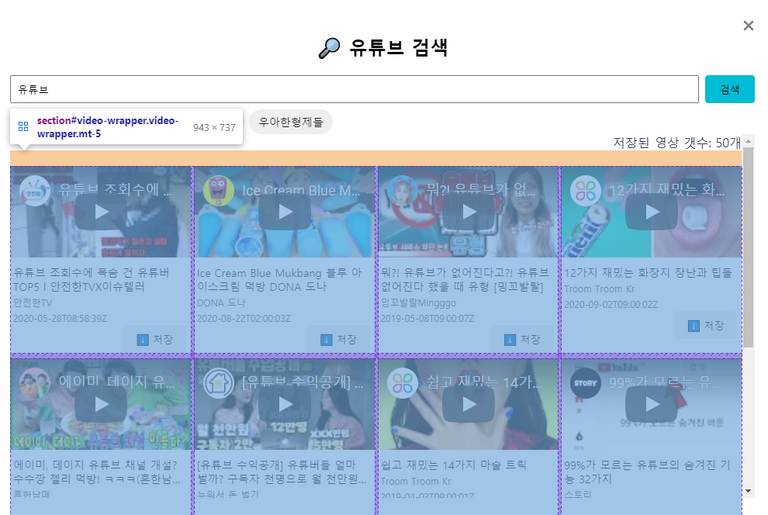The image size is (768, 515).
Task: Select the 우아한형제들 keyword chip
Action: [x=290, y=122]
